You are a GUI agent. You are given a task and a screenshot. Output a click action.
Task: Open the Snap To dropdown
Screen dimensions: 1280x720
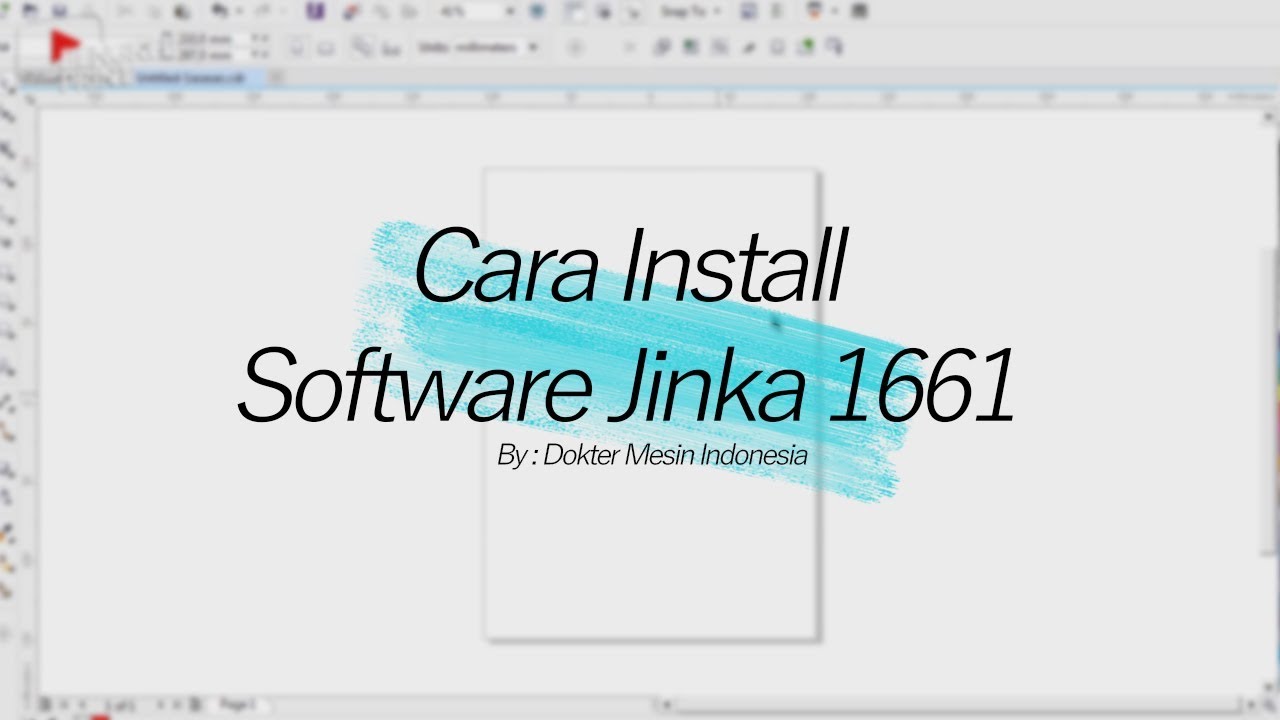point(691,11)
